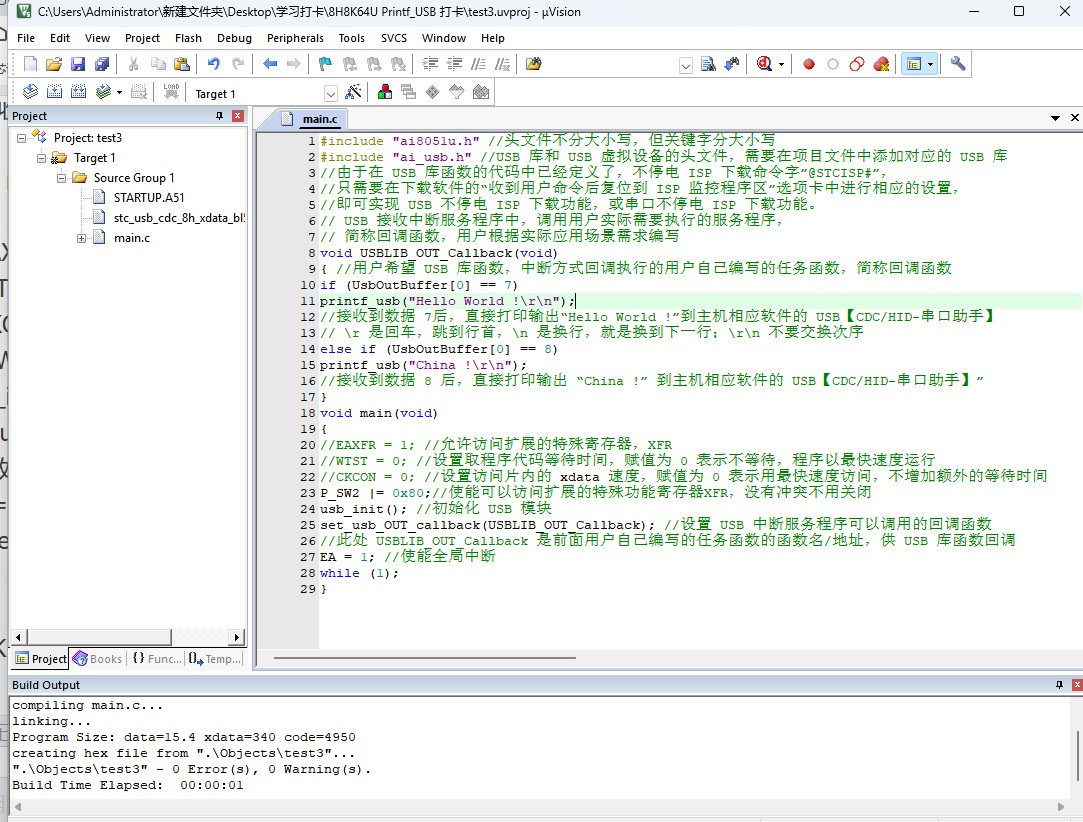Expand the main.c node in the project tree

(x=82, y=238)
